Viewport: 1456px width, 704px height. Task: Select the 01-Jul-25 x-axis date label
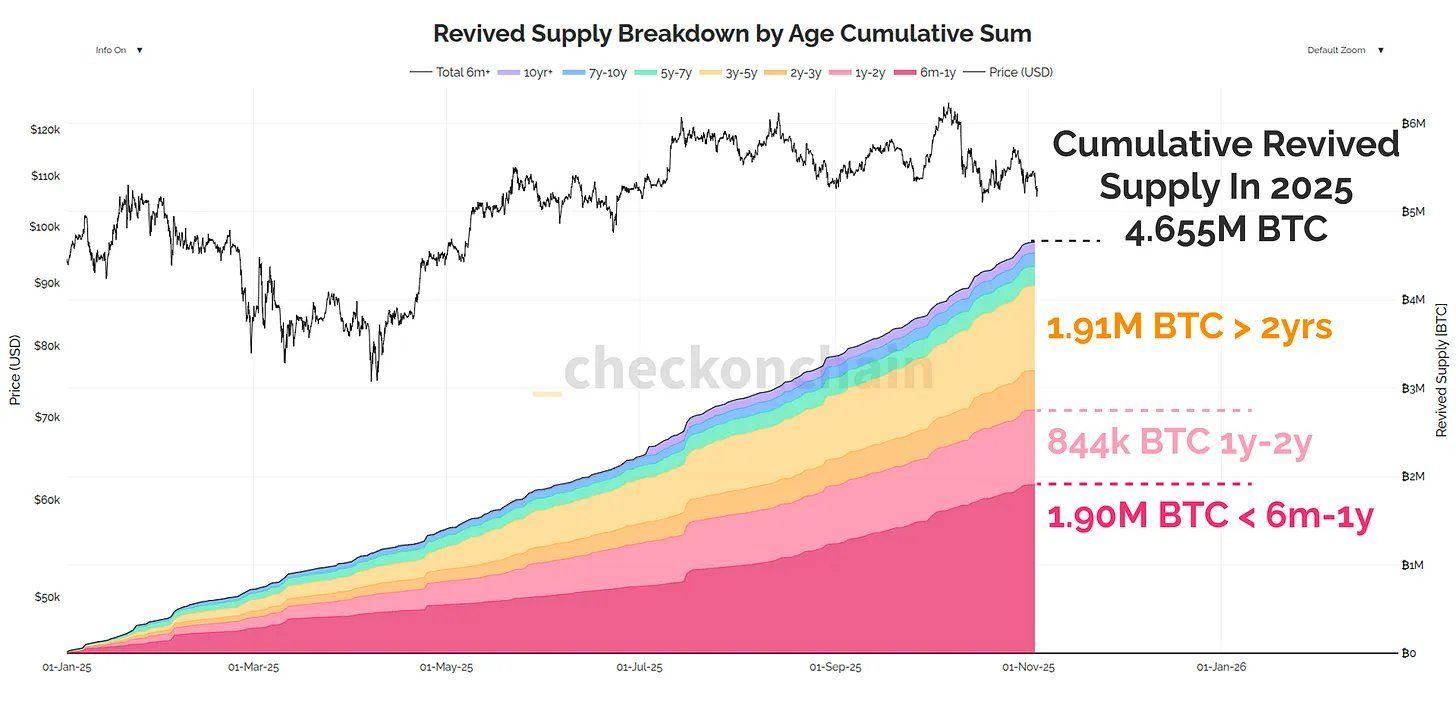(639, 667)
